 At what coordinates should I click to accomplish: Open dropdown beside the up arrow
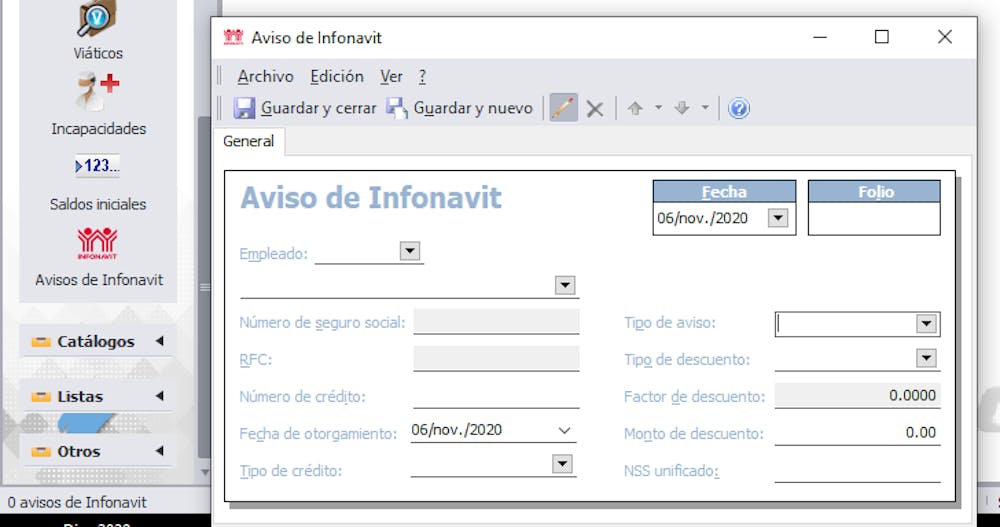[658, 108]
